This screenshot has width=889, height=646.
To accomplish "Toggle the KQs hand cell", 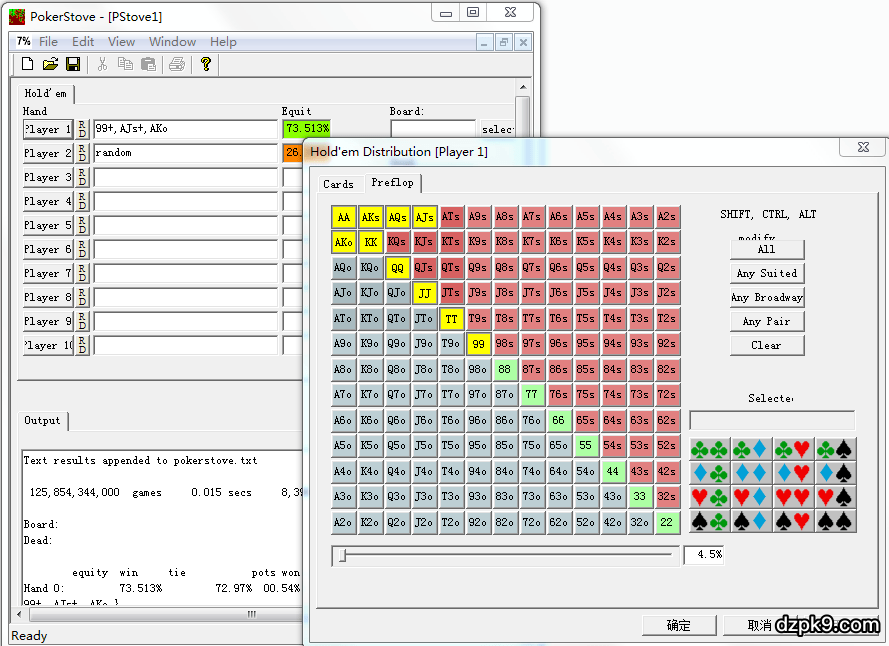I will [397, 242].
